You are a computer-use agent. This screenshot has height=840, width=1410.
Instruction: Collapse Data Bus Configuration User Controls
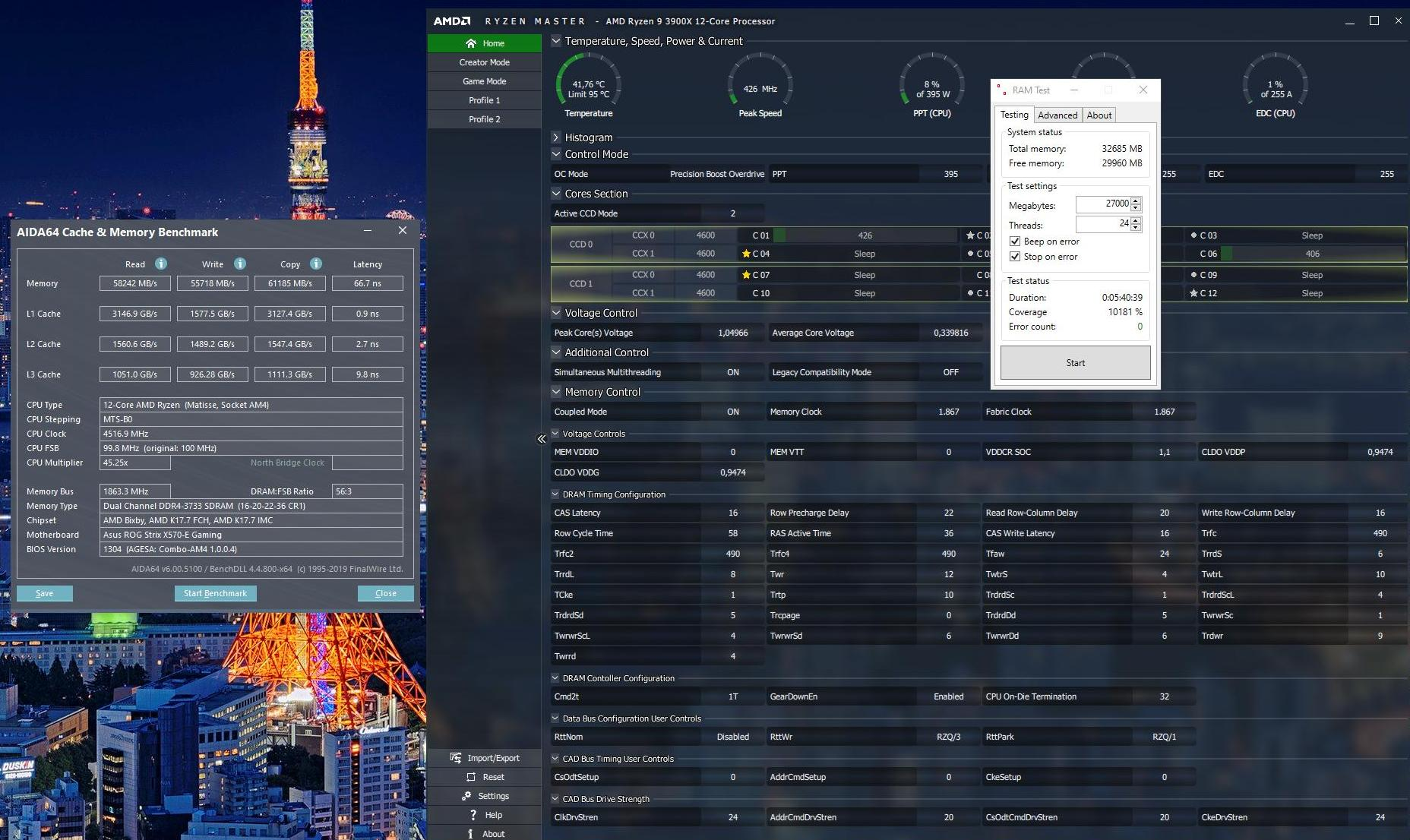(555, 718)
